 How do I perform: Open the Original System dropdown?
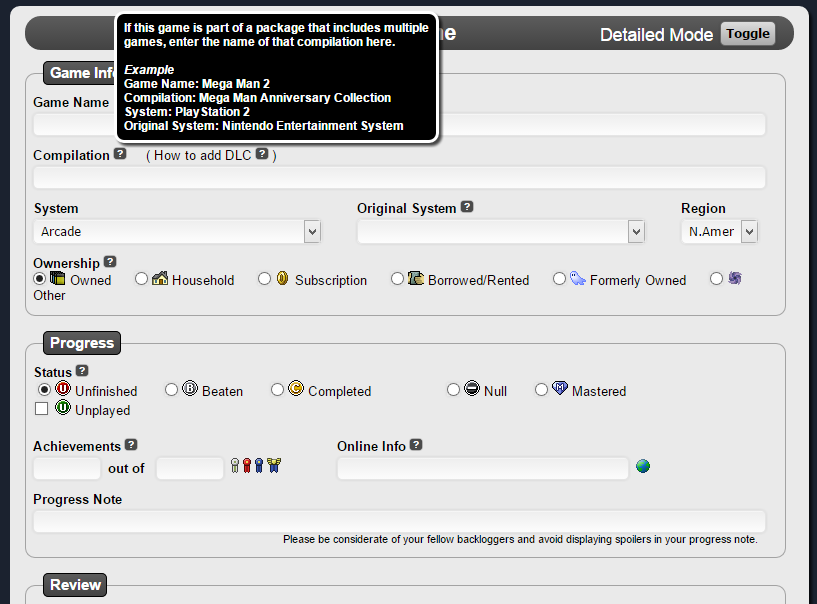pyautogui.click(x=501, y=231)
